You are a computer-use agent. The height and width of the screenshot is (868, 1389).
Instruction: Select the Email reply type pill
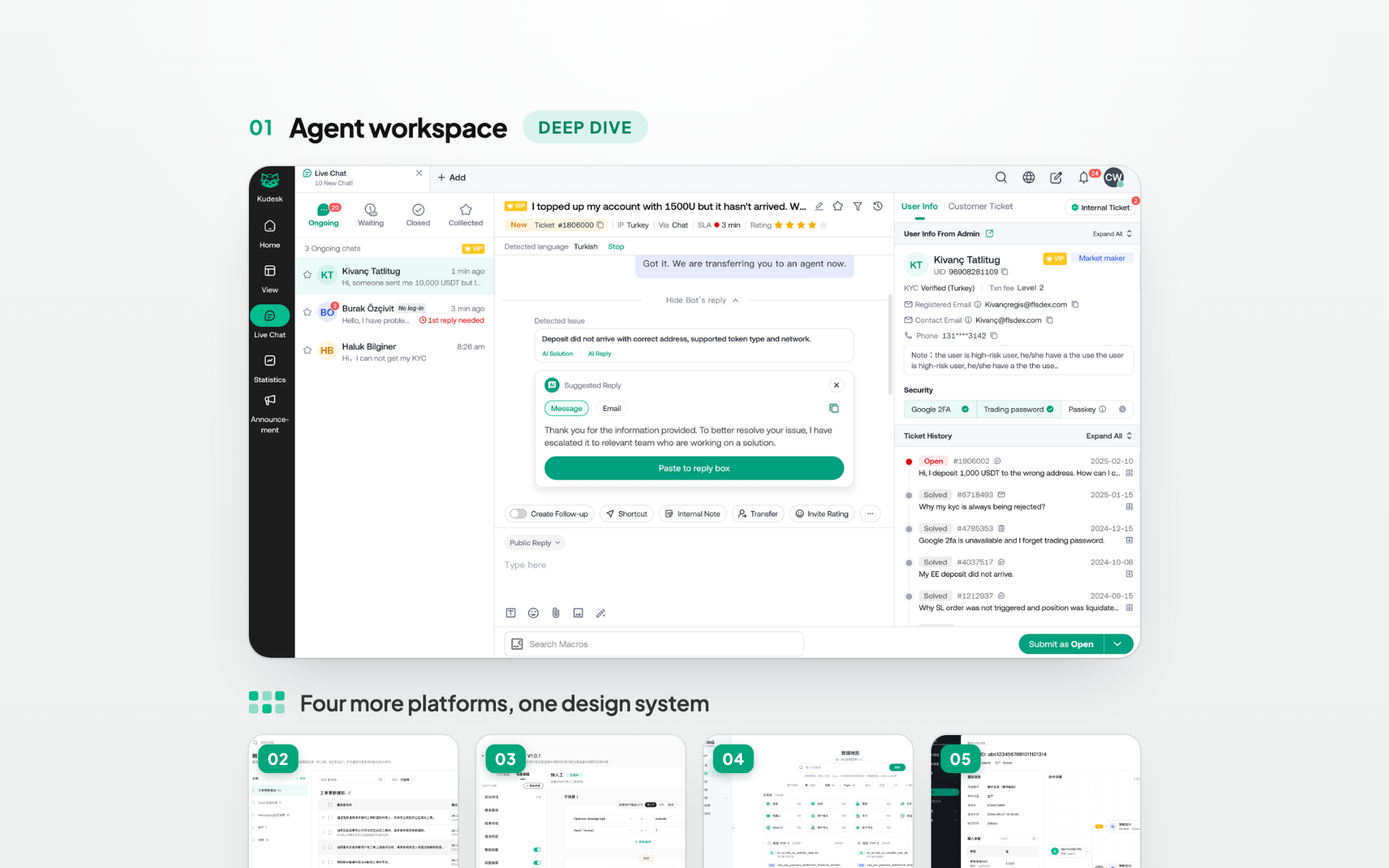point(612,408)
